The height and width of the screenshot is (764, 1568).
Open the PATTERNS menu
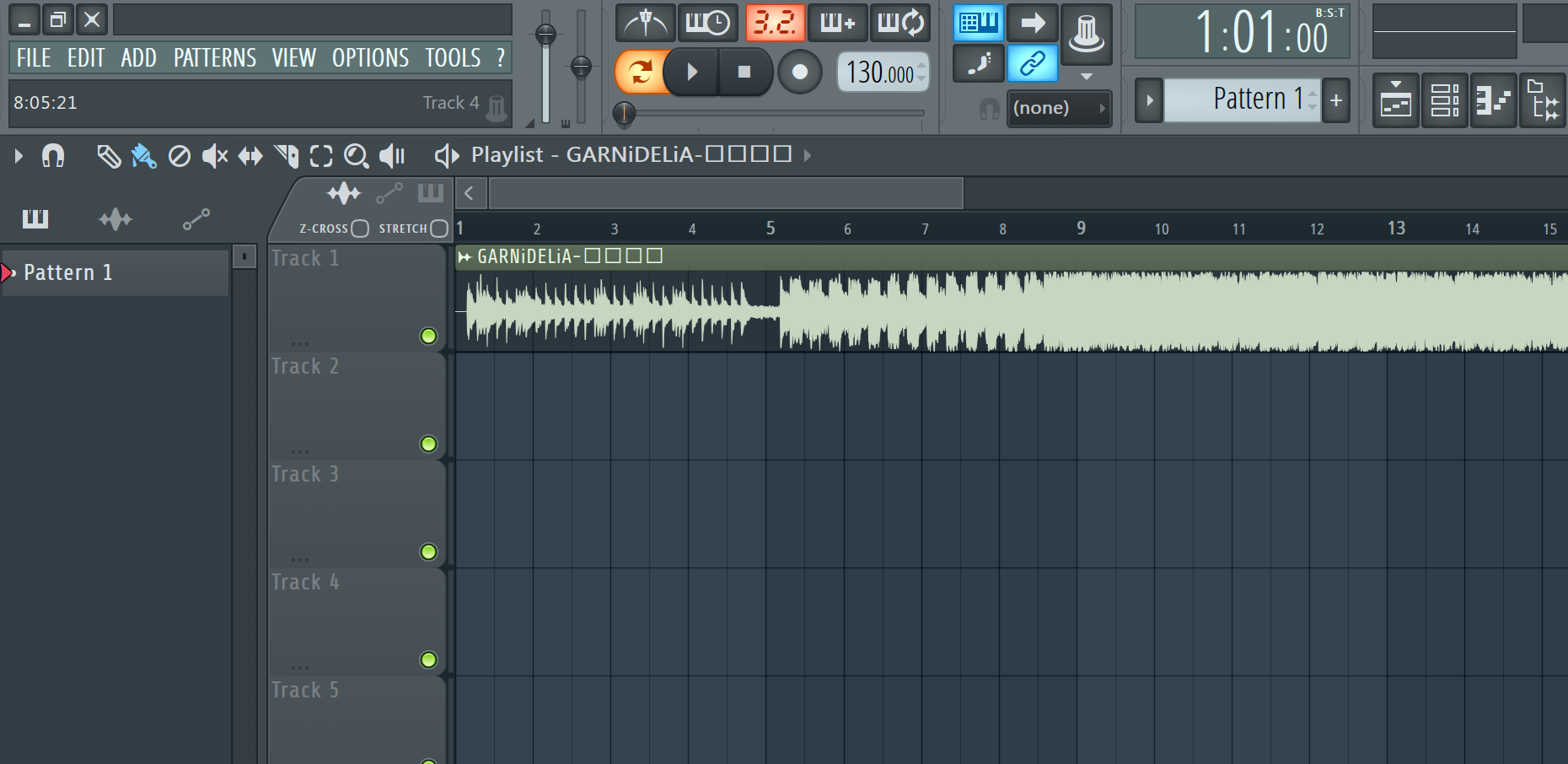(x=215, y=58)
